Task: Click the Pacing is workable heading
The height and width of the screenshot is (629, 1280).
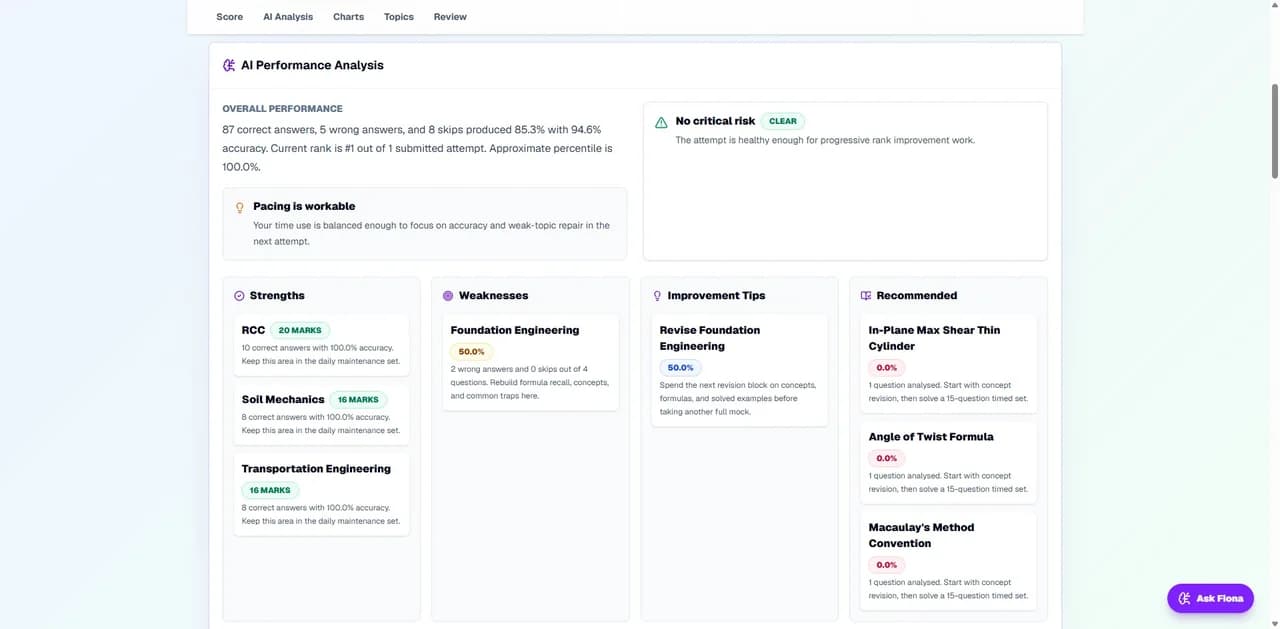Action: 304,206
